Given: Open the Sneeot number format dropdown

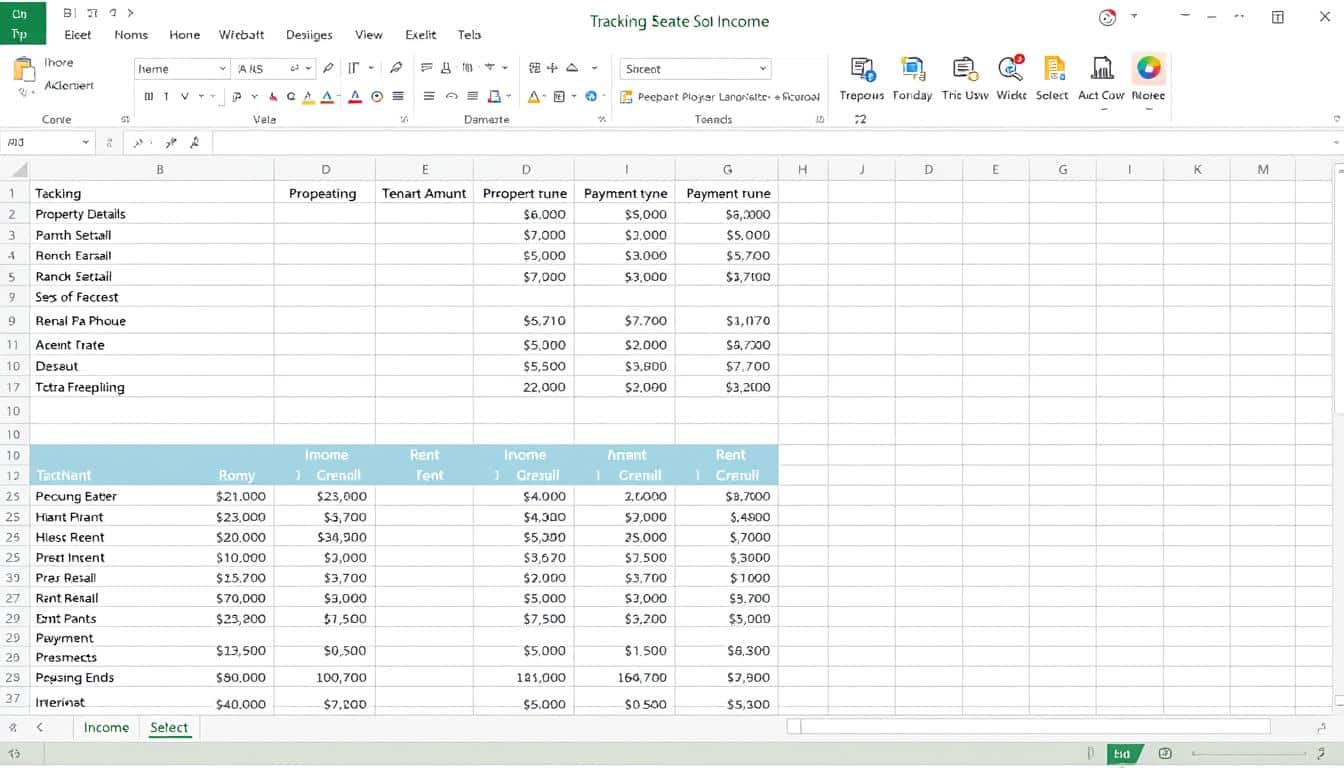Looking at the screenshot, I should pos(763,69).
